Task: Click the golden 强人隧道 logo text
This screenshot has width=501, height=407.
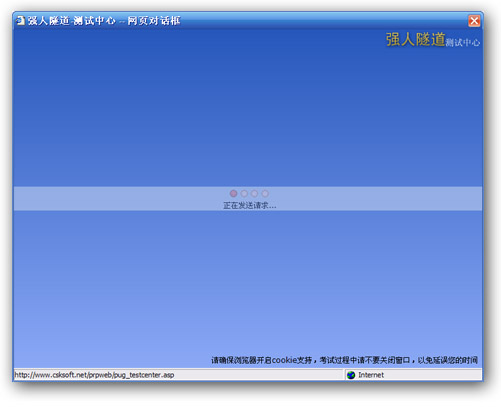Action: point(415,39)
